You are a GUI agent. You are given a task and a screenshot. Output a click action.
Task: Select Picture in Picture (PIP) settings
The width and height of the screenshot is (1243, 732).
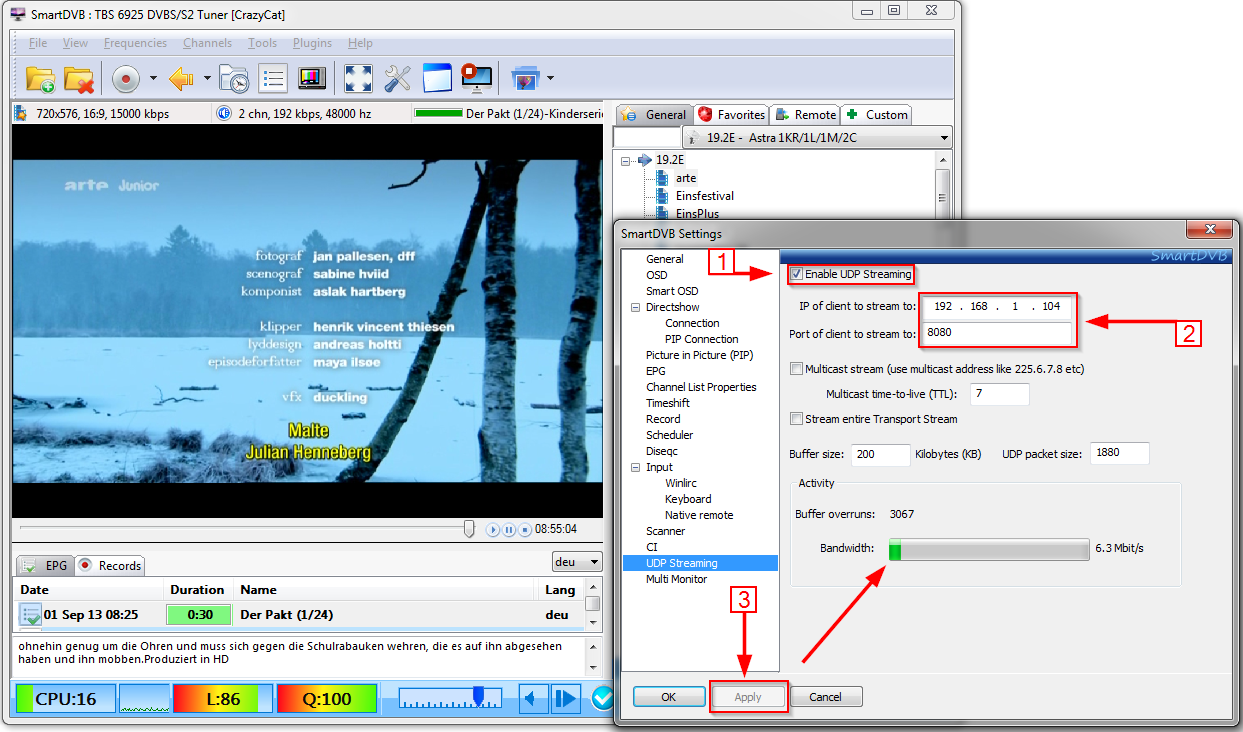click(699, 355)
